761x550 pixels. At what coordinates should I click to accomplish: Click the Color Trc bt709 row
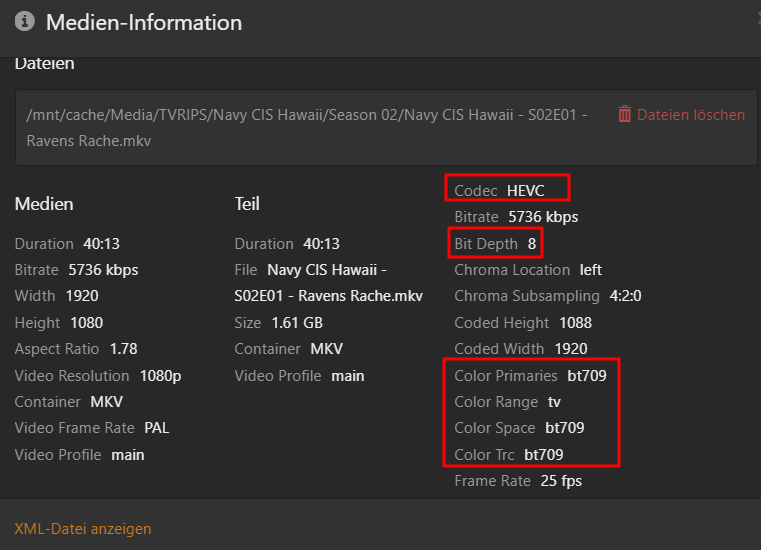[509, 455]
